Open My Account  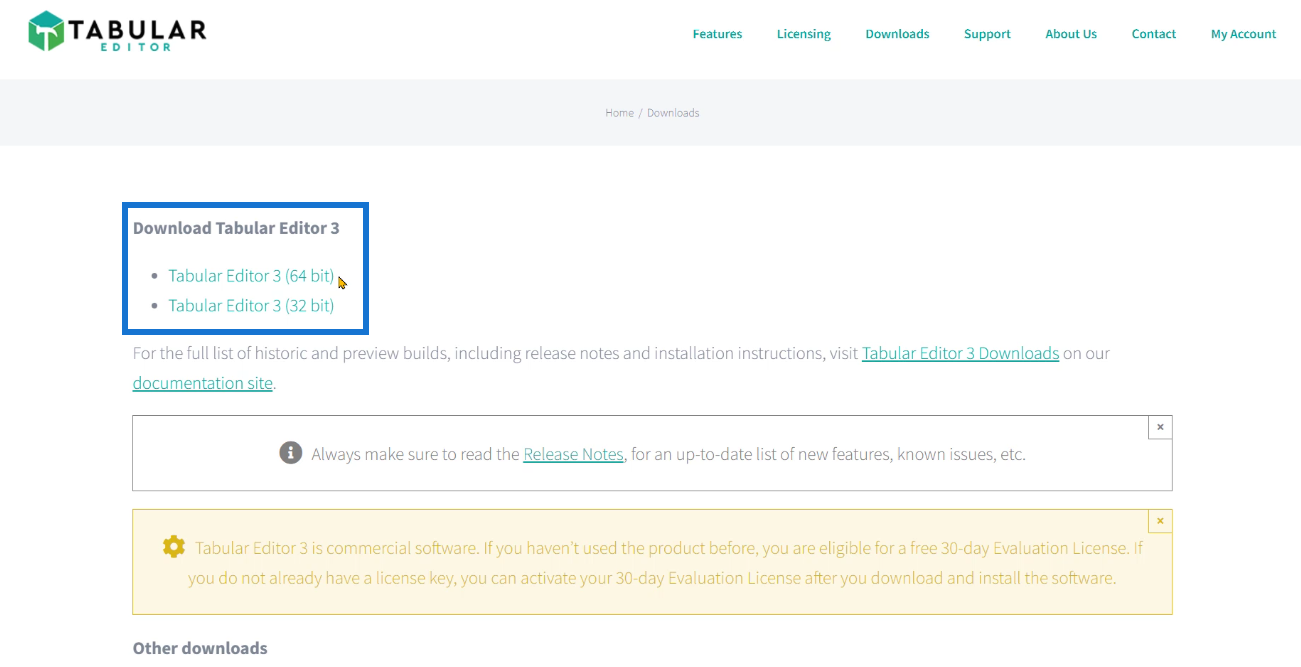1243,34
